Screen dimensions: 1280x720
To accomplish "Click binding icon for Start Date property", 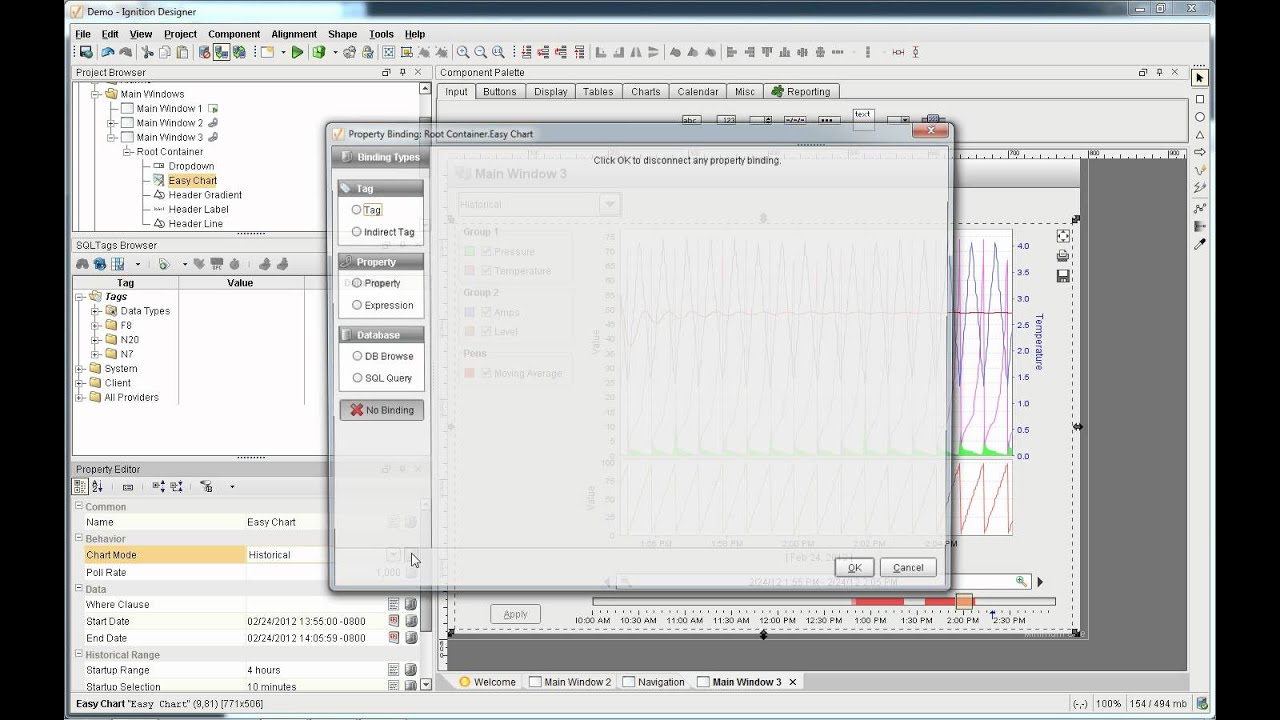I will coord(411,621).
